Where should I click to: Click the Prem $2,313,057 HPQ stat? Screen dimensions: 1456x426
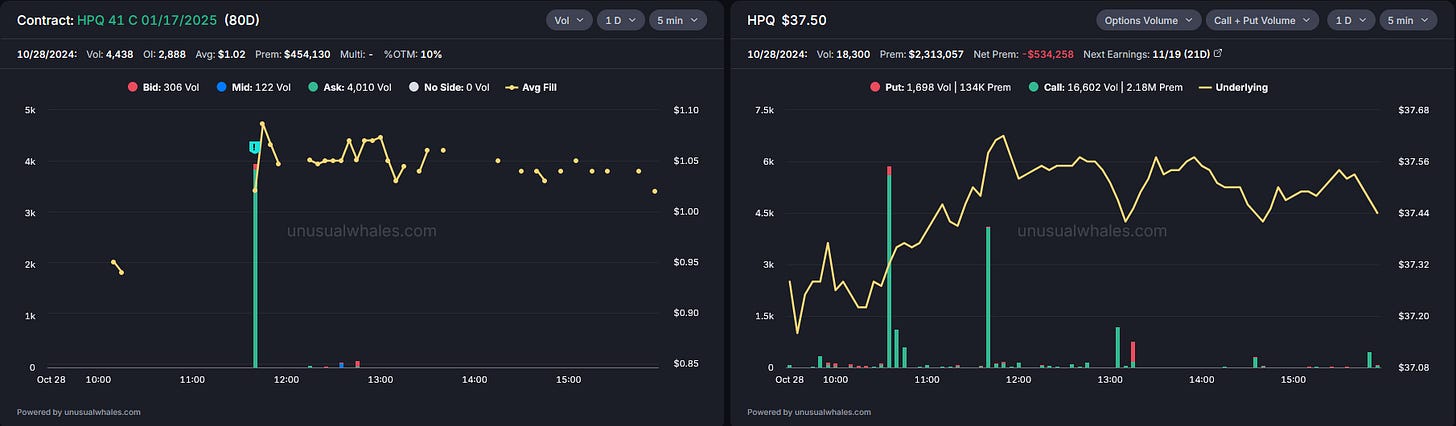922,53
